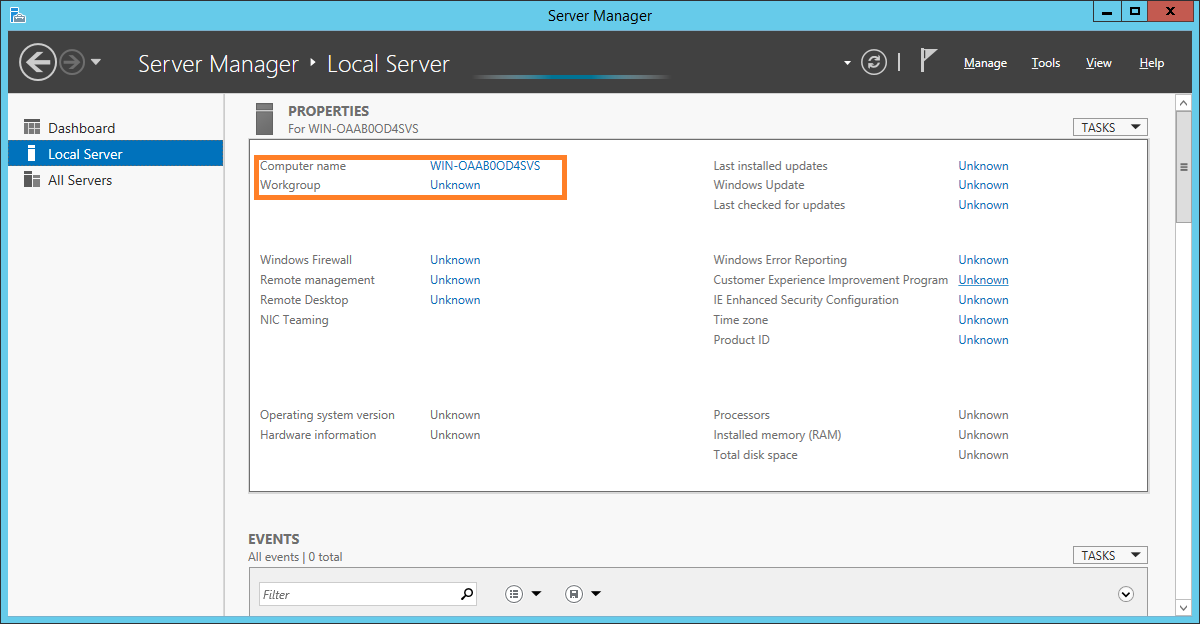
Task: Click the Windows Firewall status link
Action: [x=455, y=260]
